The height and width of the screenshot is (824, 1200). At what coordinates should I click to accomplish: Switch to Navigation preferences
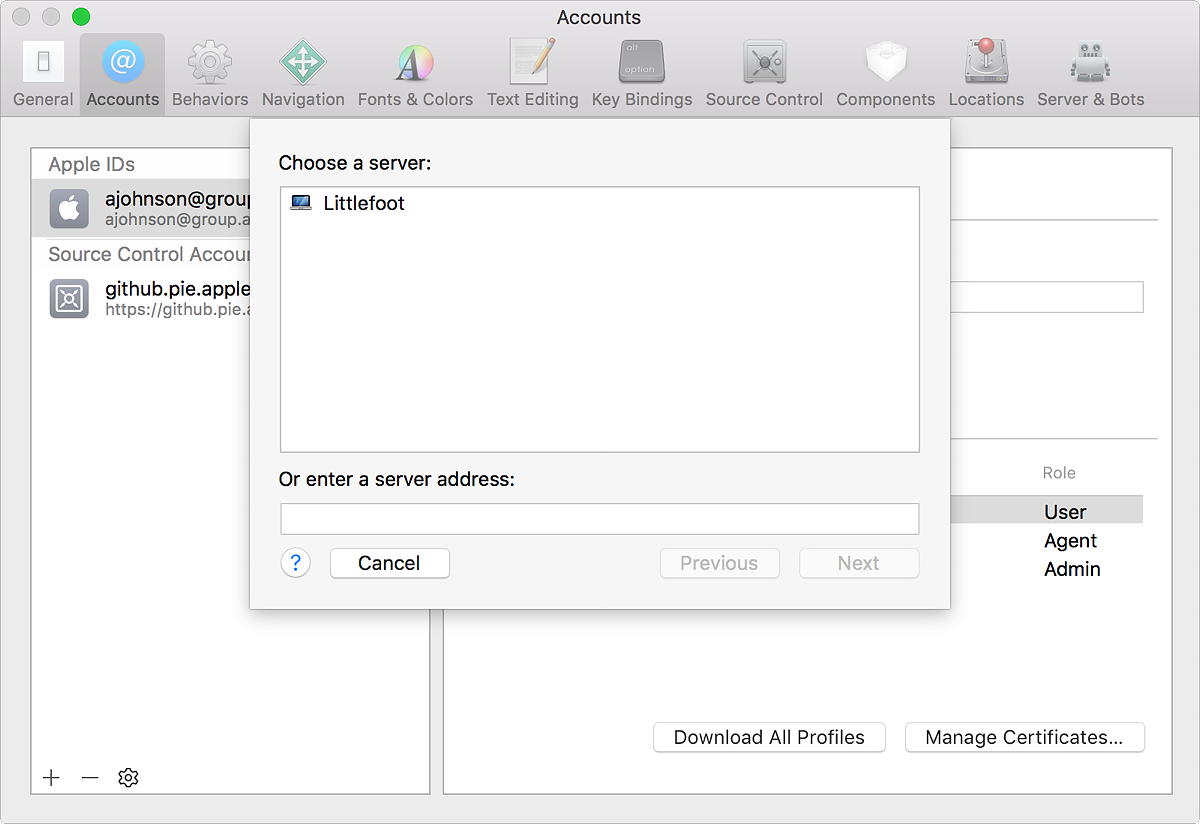[303, 75]
